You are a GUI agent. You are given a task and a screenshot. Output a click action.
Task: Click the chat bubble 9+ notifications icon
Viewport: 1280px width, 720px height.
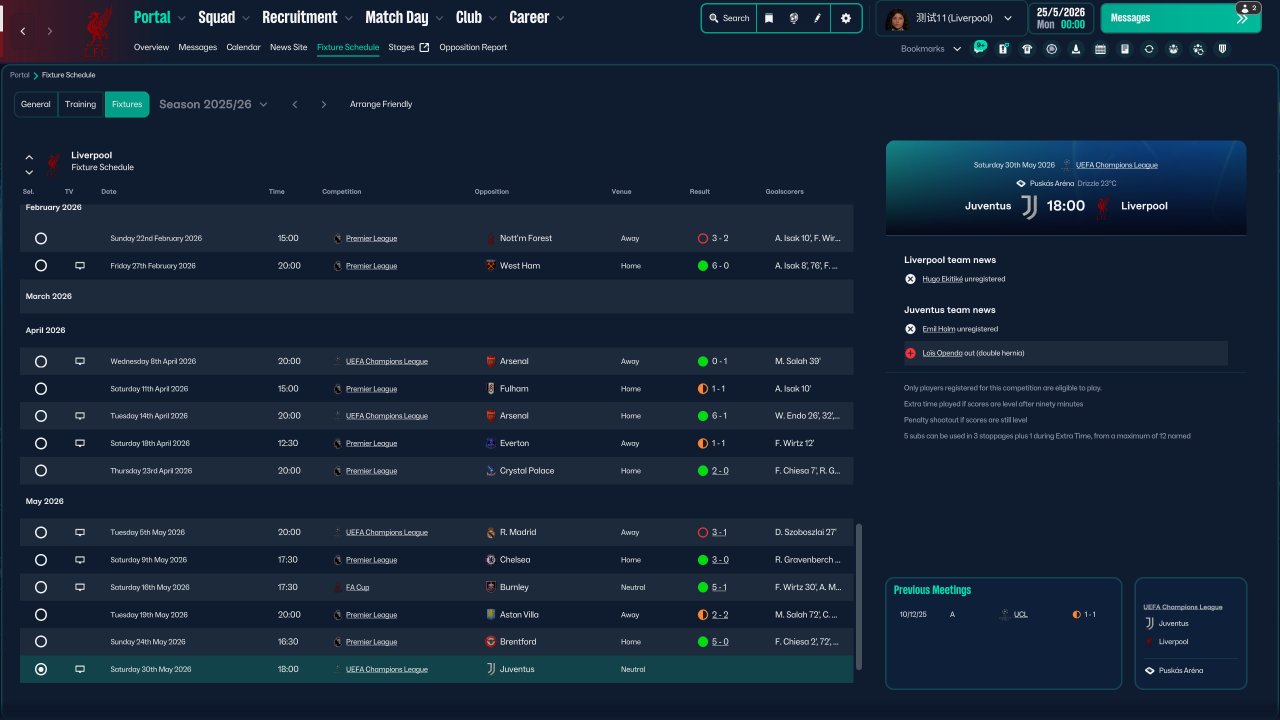point(979,48)
